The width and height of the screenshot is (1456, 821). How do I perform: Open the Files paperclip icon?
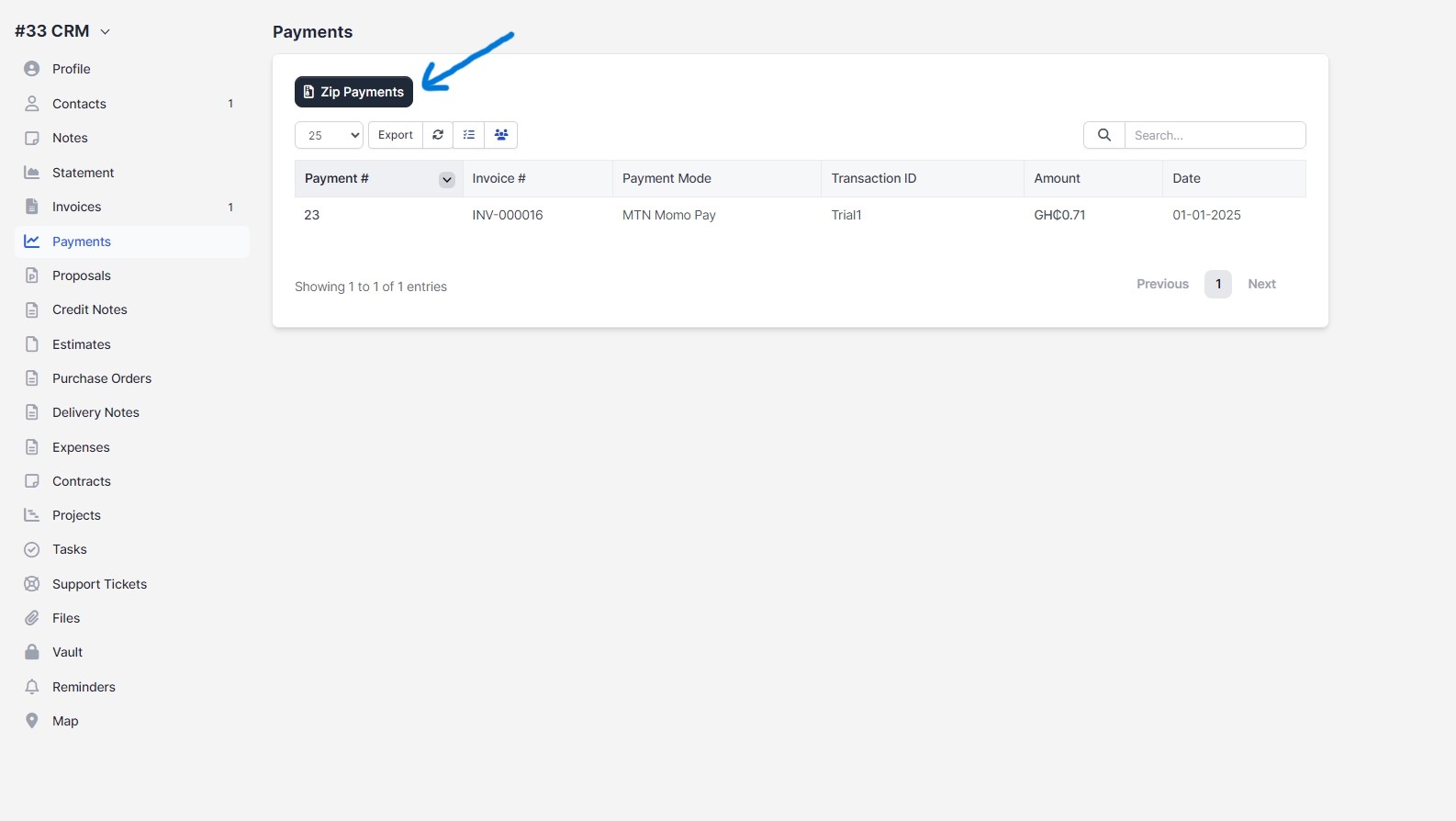coord(32,618)
